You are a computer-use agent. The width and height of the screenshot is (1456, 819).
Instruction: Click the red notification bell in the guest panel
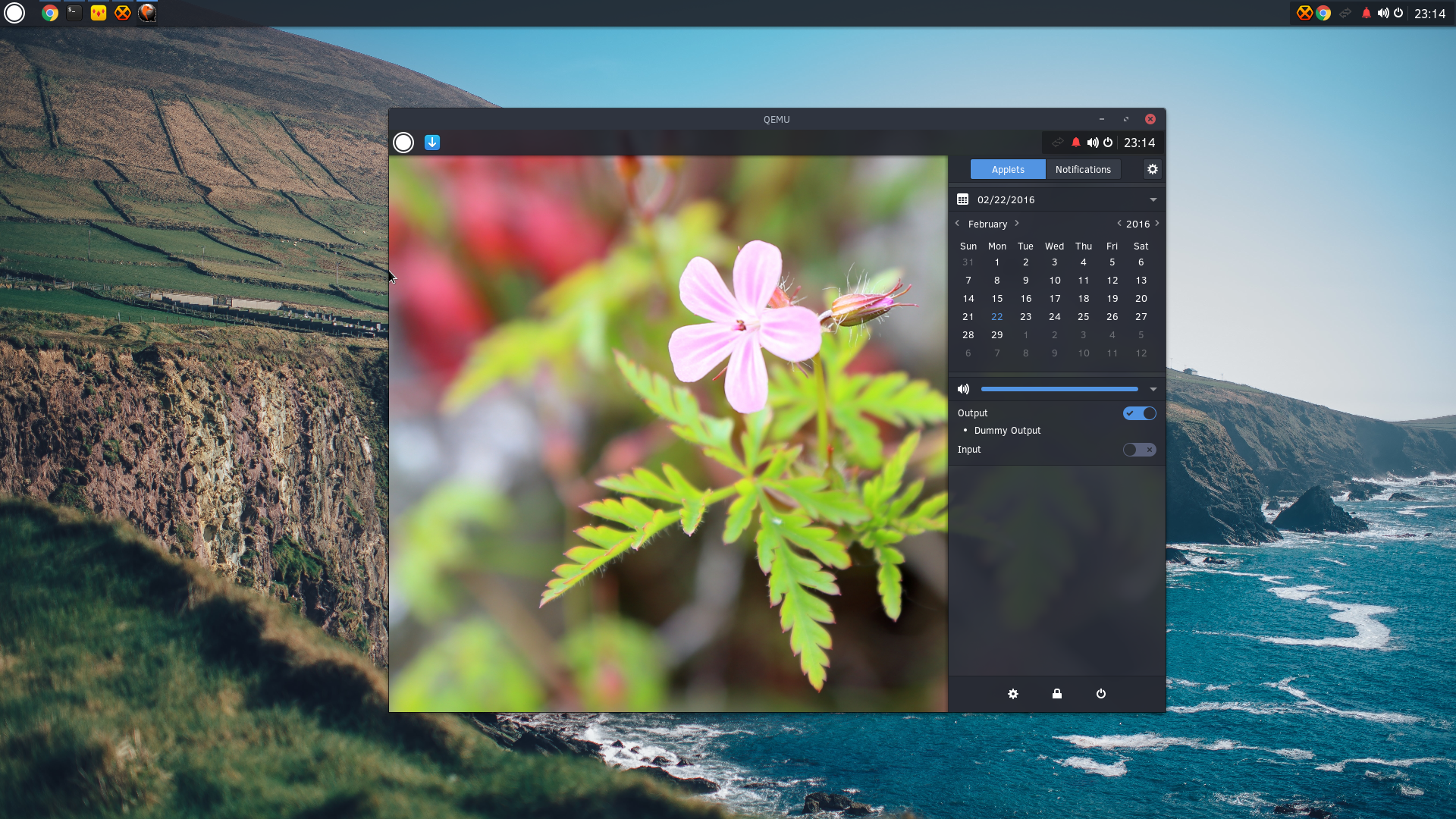(x=1075, y=143)
